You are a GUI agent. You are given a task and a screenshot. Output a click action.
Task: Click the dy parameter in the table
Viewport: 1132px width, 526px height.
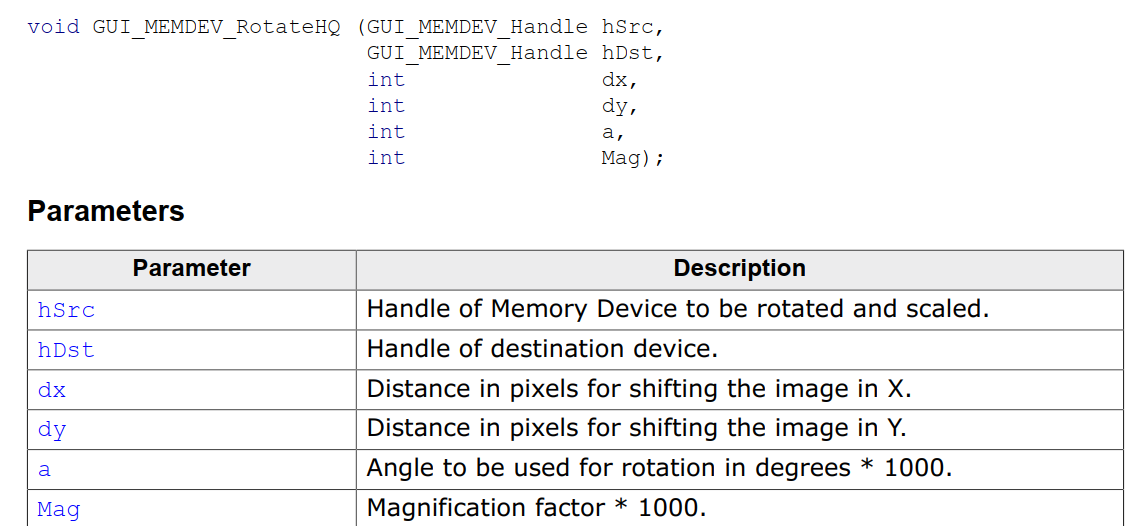tap(51, 431)
